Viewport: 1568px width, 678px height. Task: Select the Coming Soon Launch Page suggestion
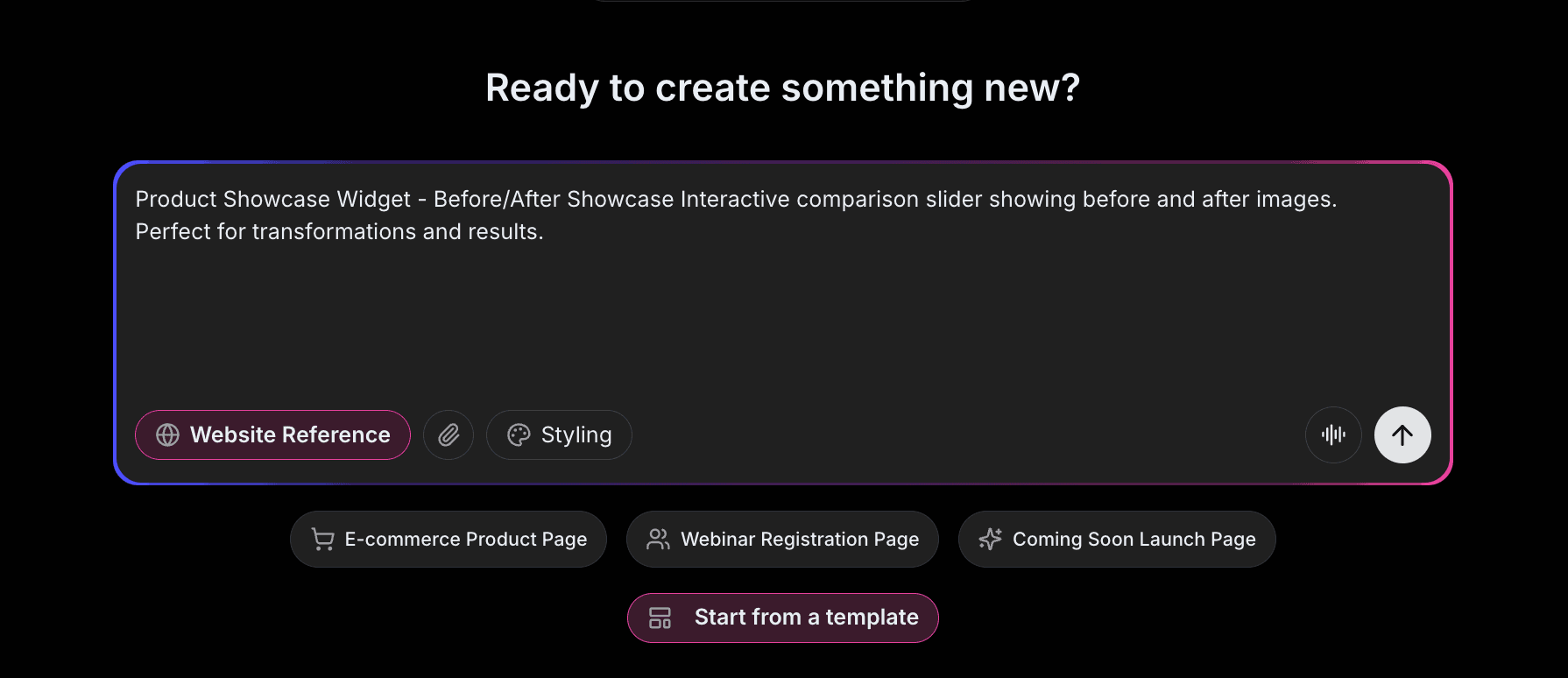(1117, 539)
